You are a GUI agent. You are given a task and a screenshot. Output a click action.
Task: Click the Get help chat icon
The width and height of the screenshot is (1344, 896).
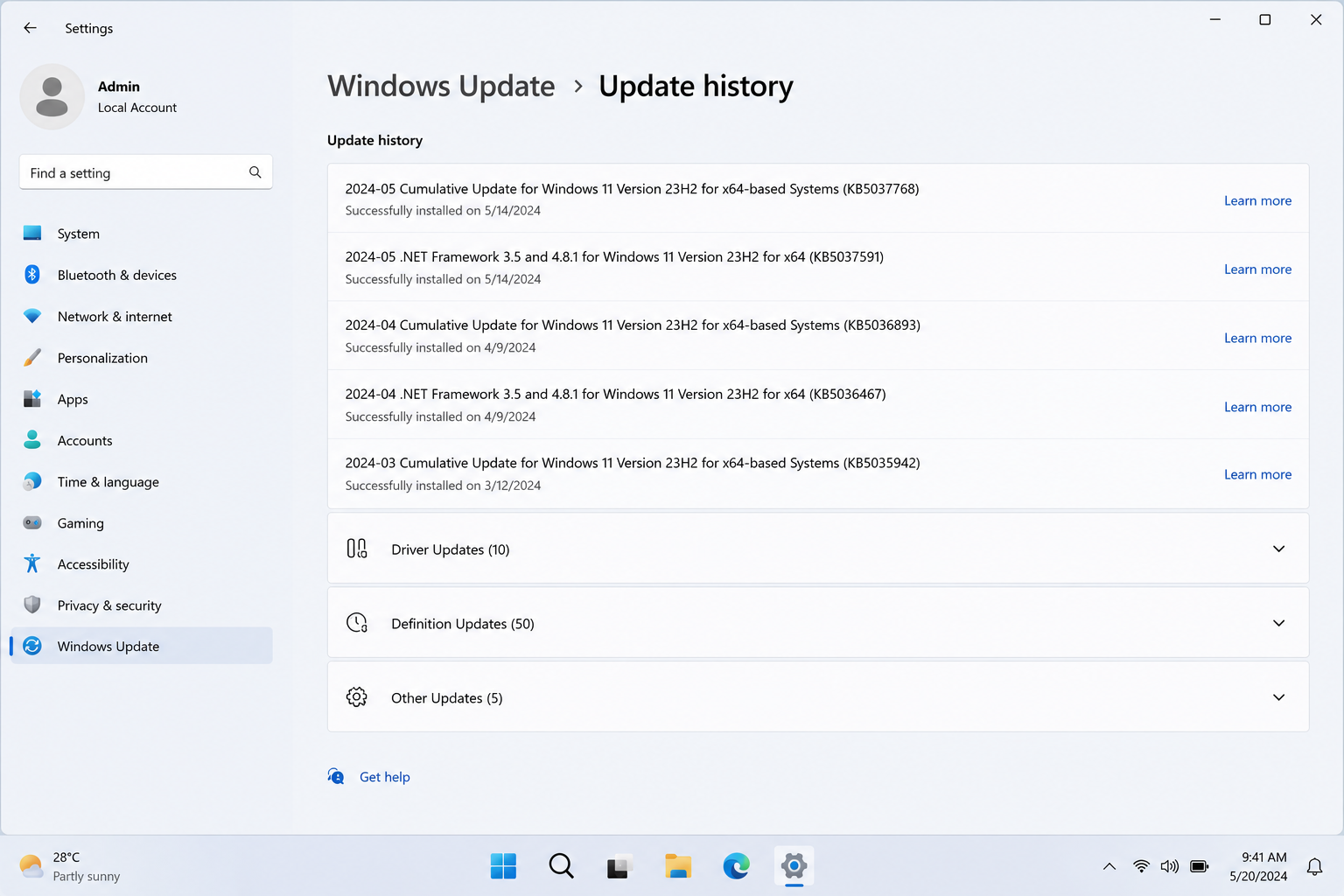click(336, 776)
